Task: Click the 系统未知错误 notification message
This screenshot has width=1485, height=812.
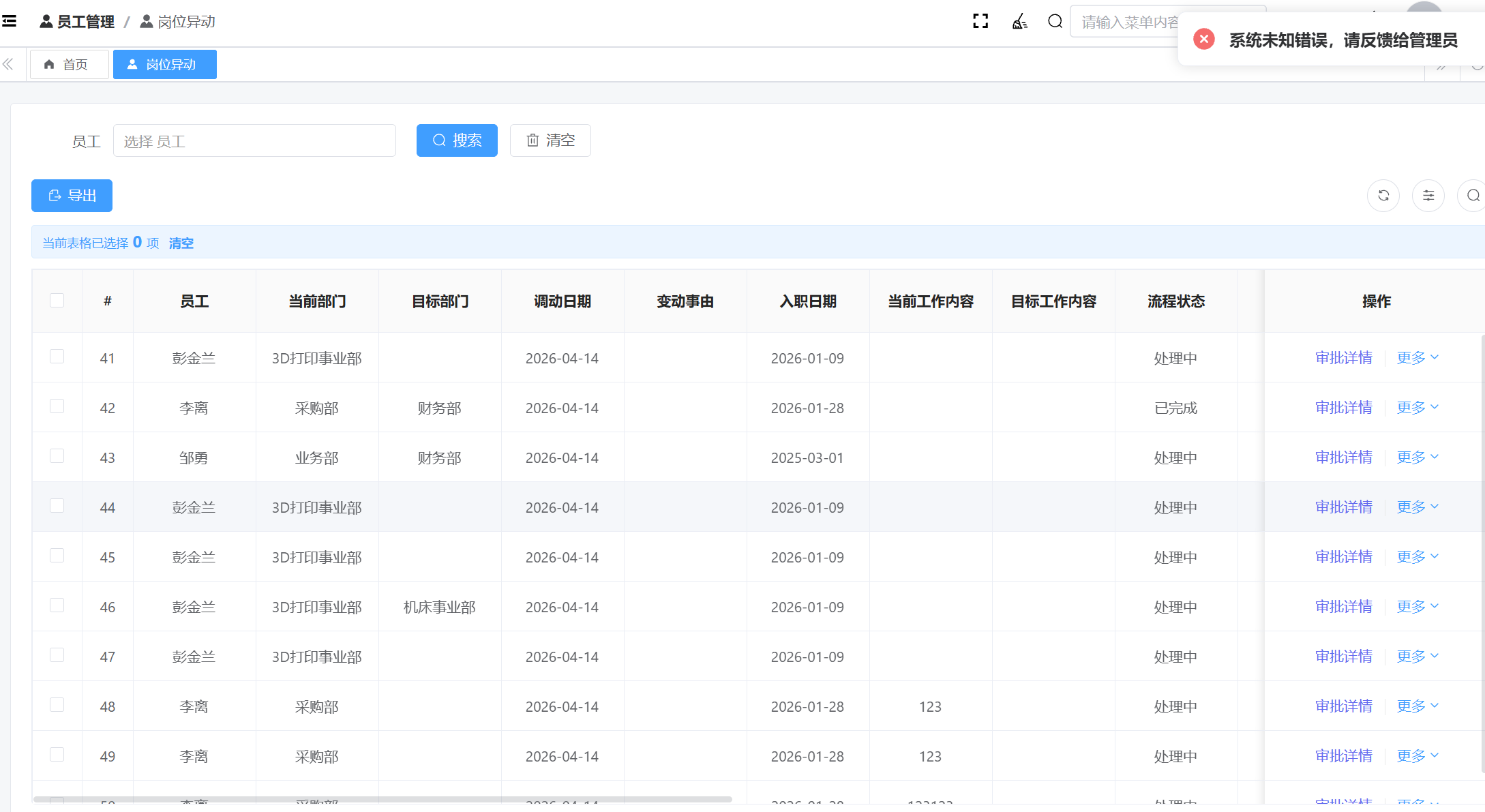Action: tap(1343, 40)
